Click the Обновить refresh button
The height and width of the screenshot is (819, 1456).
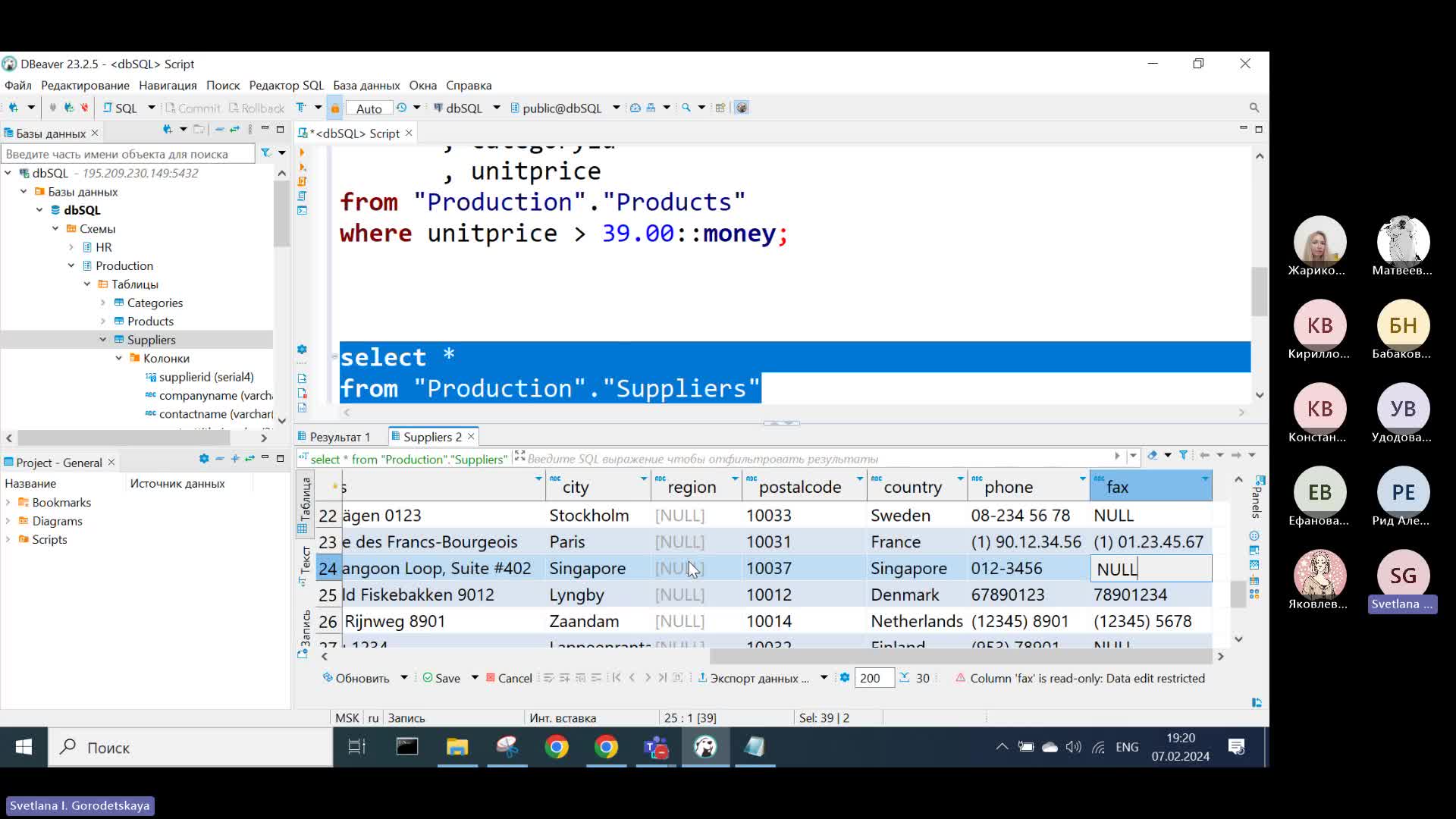(x=356, y=678)
